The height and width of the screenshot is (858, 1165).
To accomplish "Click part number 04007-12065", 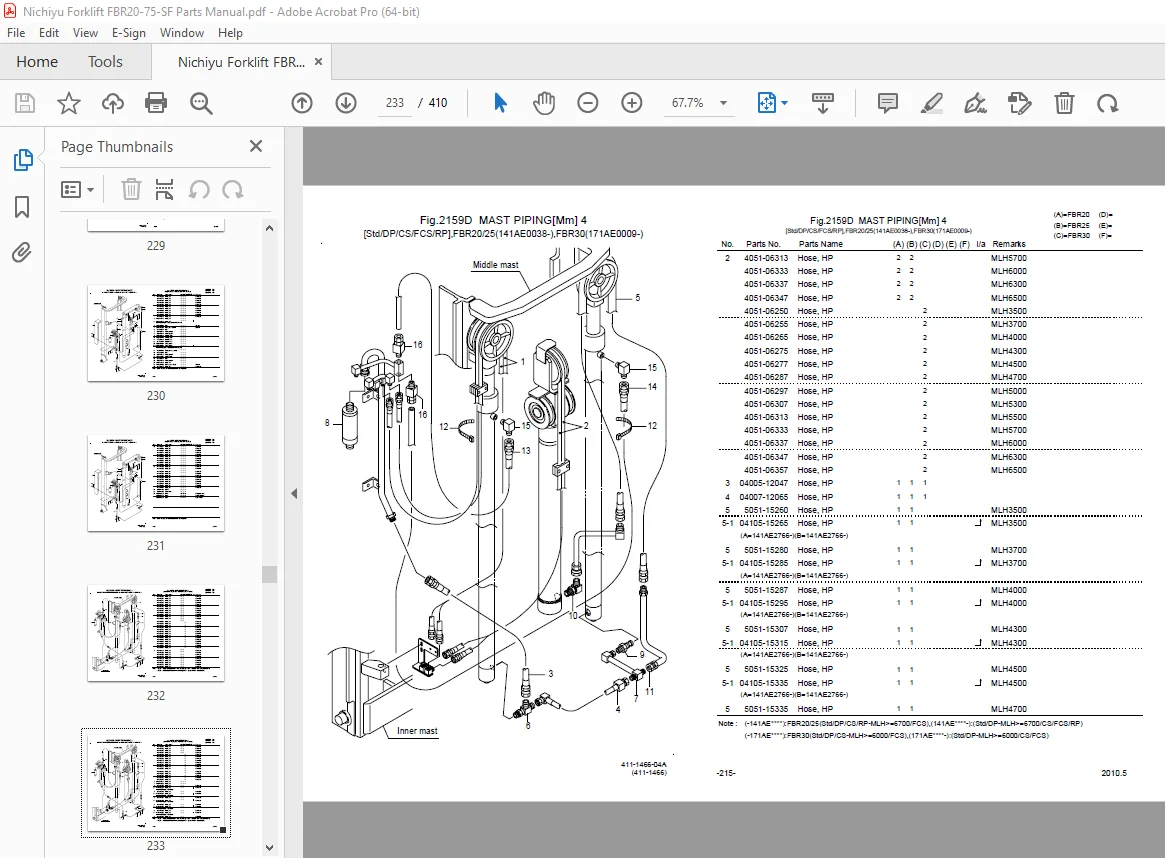I will 764,497.
